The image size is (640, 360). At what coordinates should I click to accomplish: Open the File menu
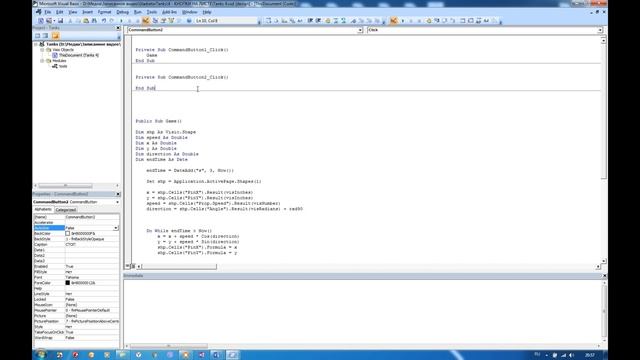(x=48, y=12)
